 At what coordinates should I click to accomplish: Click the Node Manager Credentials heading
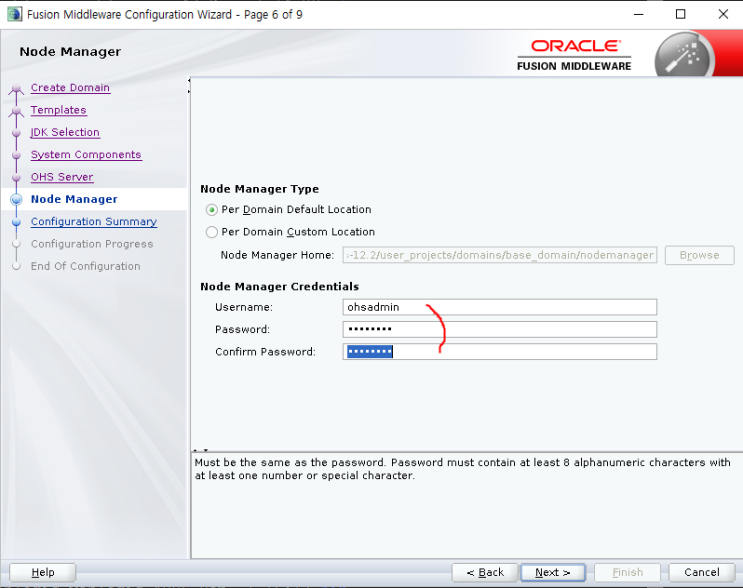click(280, 287)
